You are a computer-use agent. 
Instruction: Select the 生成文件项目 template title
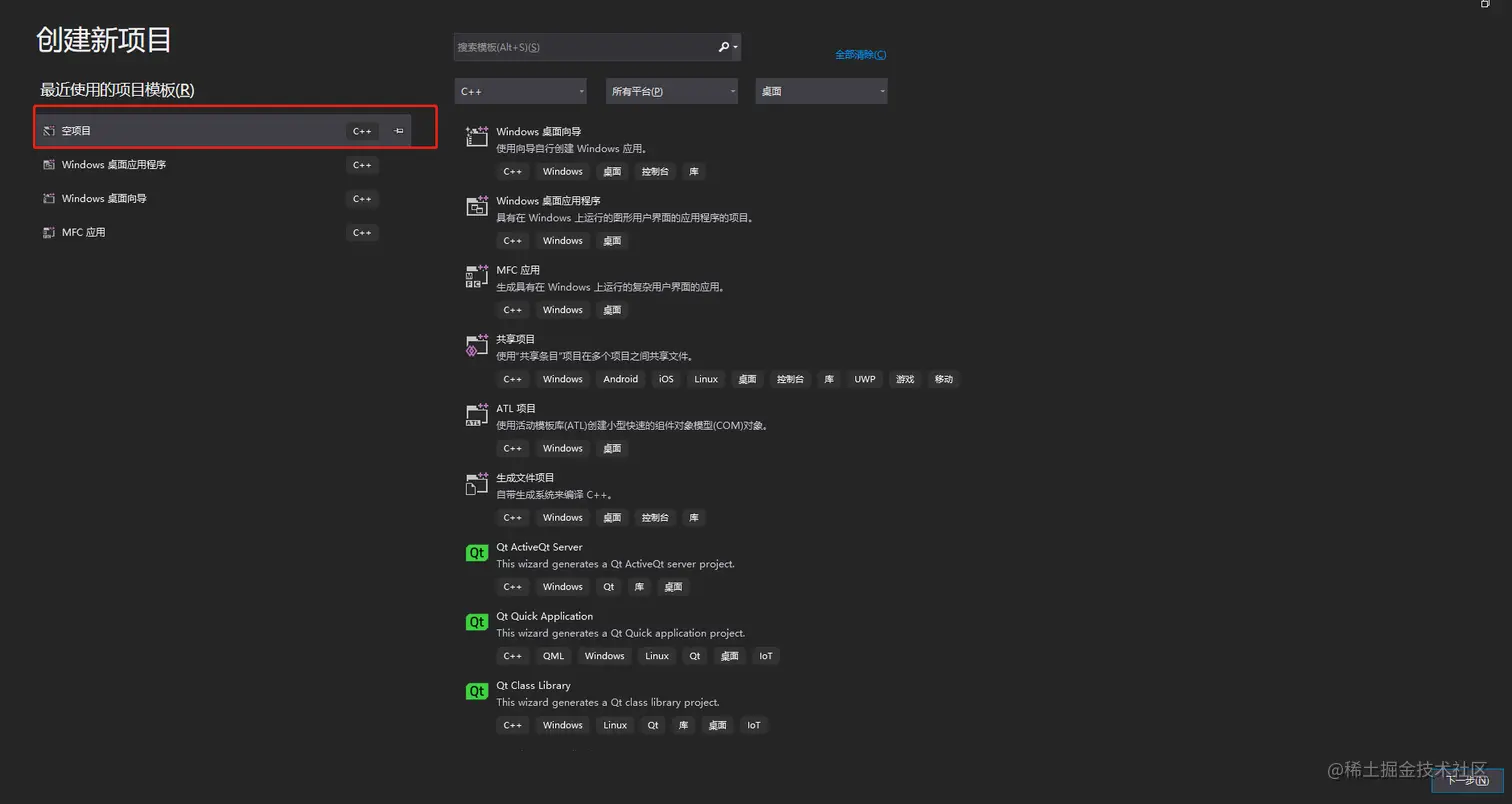[x=525, y=478]
